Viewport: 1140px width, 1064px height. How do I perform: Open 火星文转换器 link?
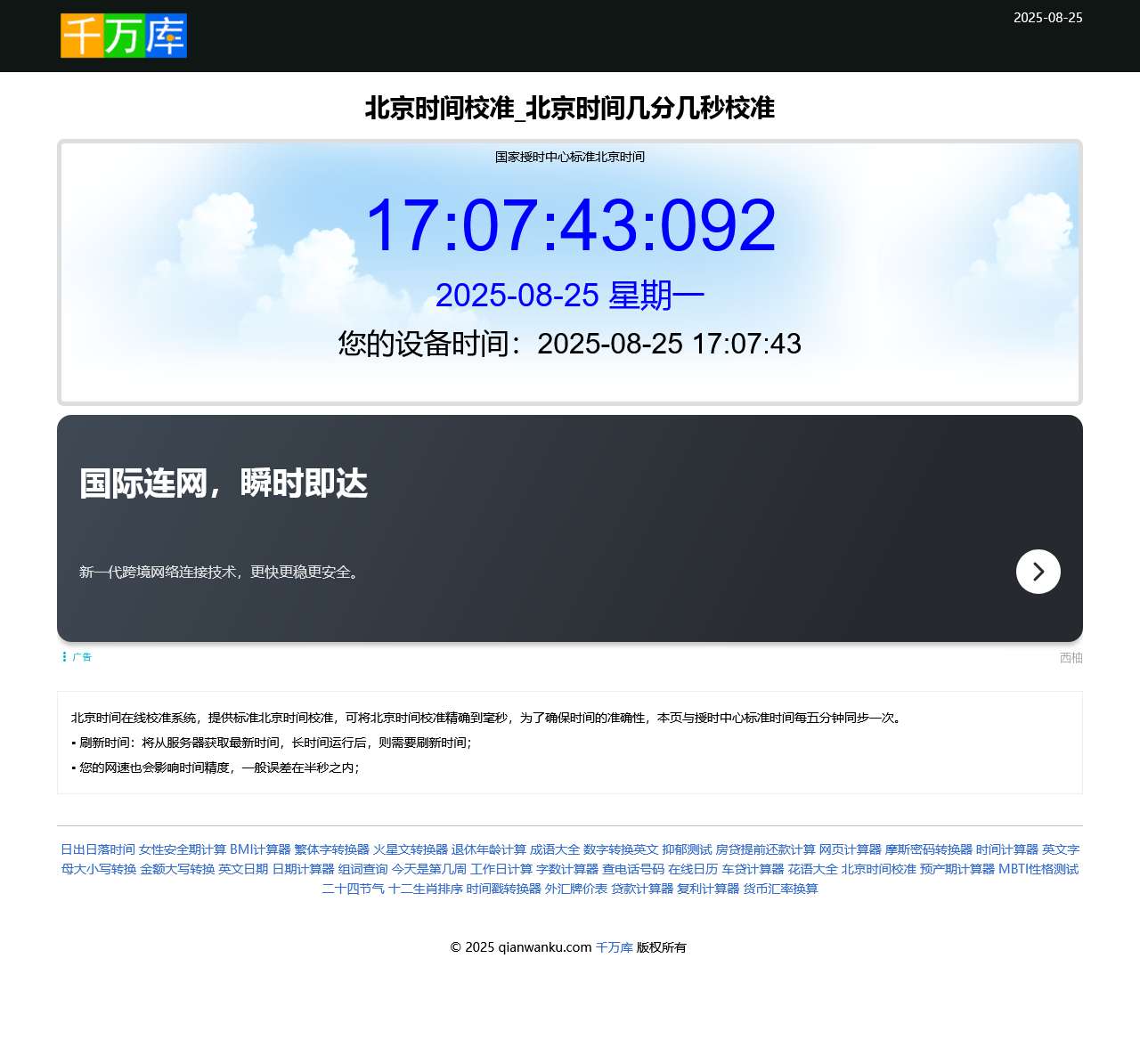point(410,849)
